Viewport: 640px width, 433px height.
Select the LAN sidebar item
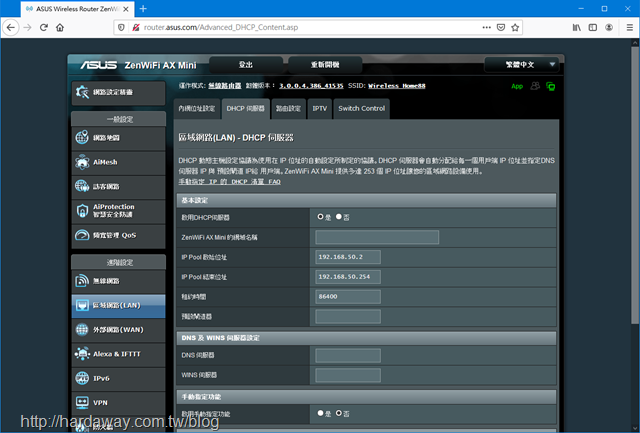coord(118,305)
